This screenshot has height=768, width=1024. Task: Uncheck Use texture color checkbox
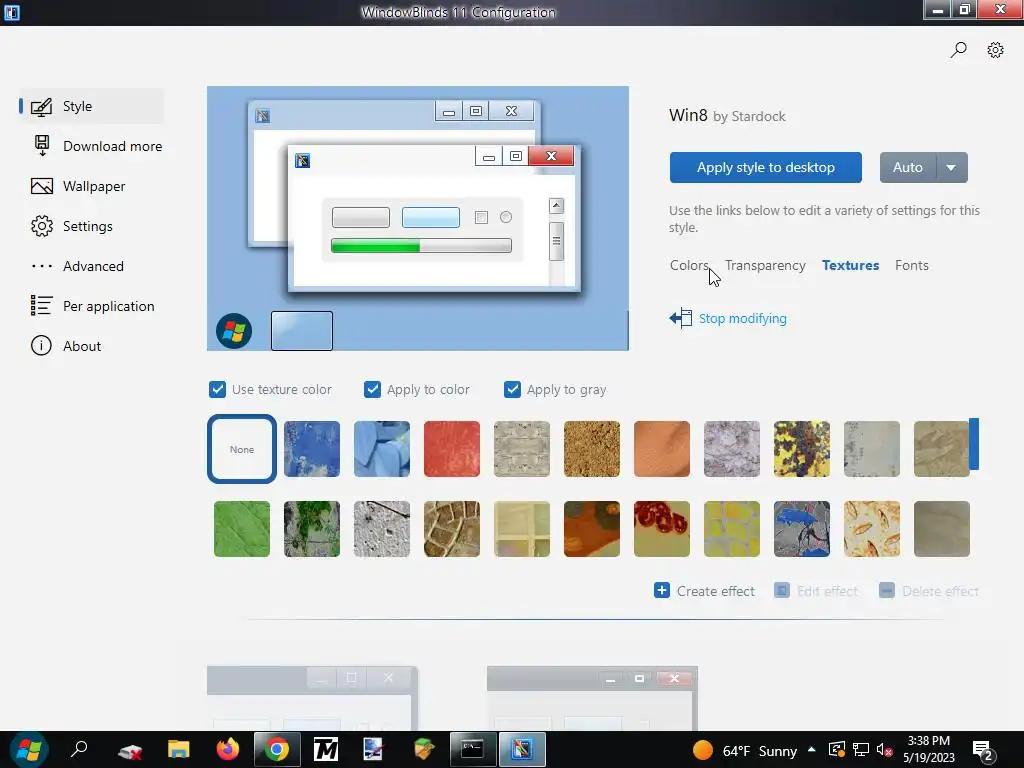[217, 389]
